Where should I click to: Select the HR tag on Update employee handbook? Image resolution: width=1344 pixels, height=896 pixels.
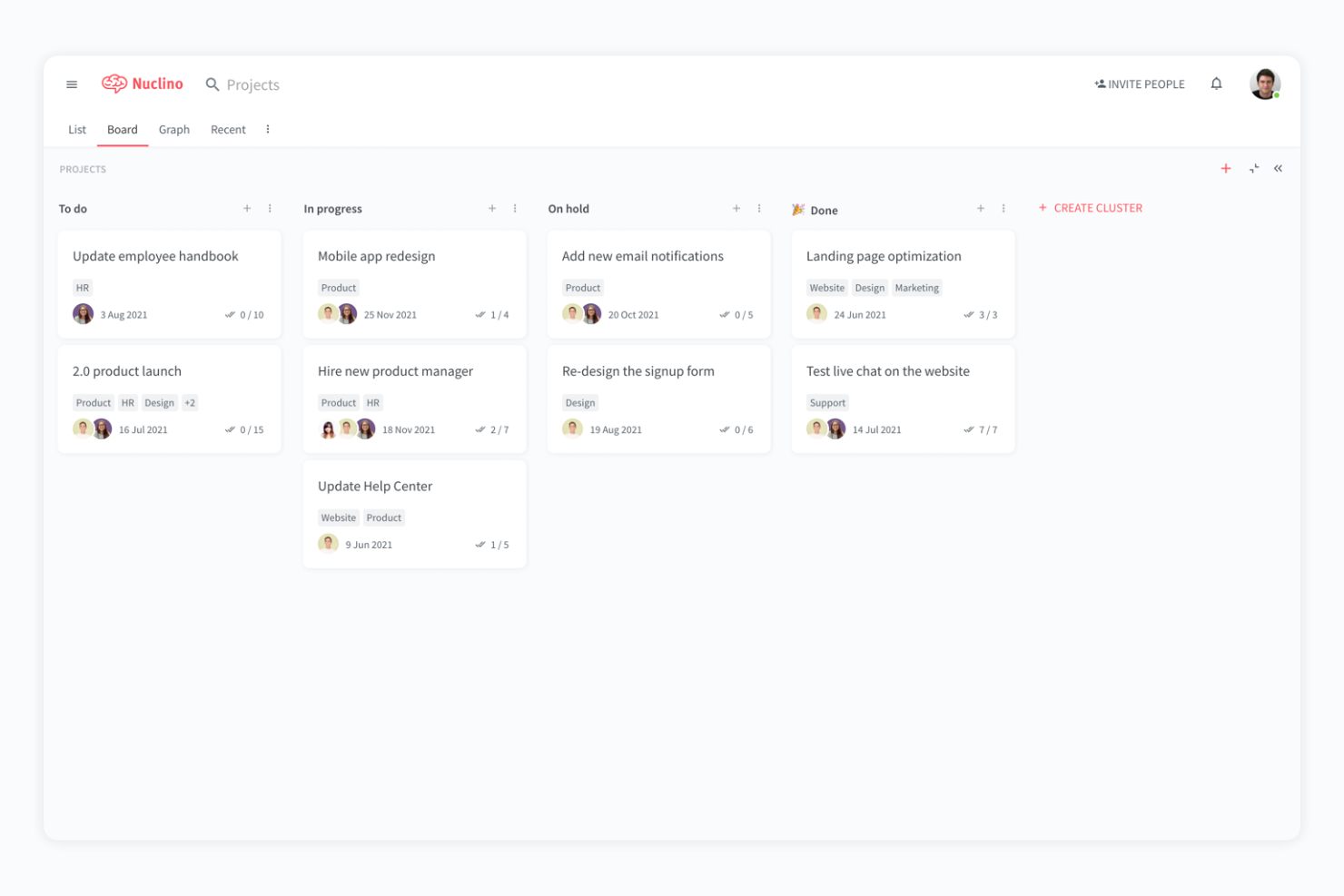83,287
